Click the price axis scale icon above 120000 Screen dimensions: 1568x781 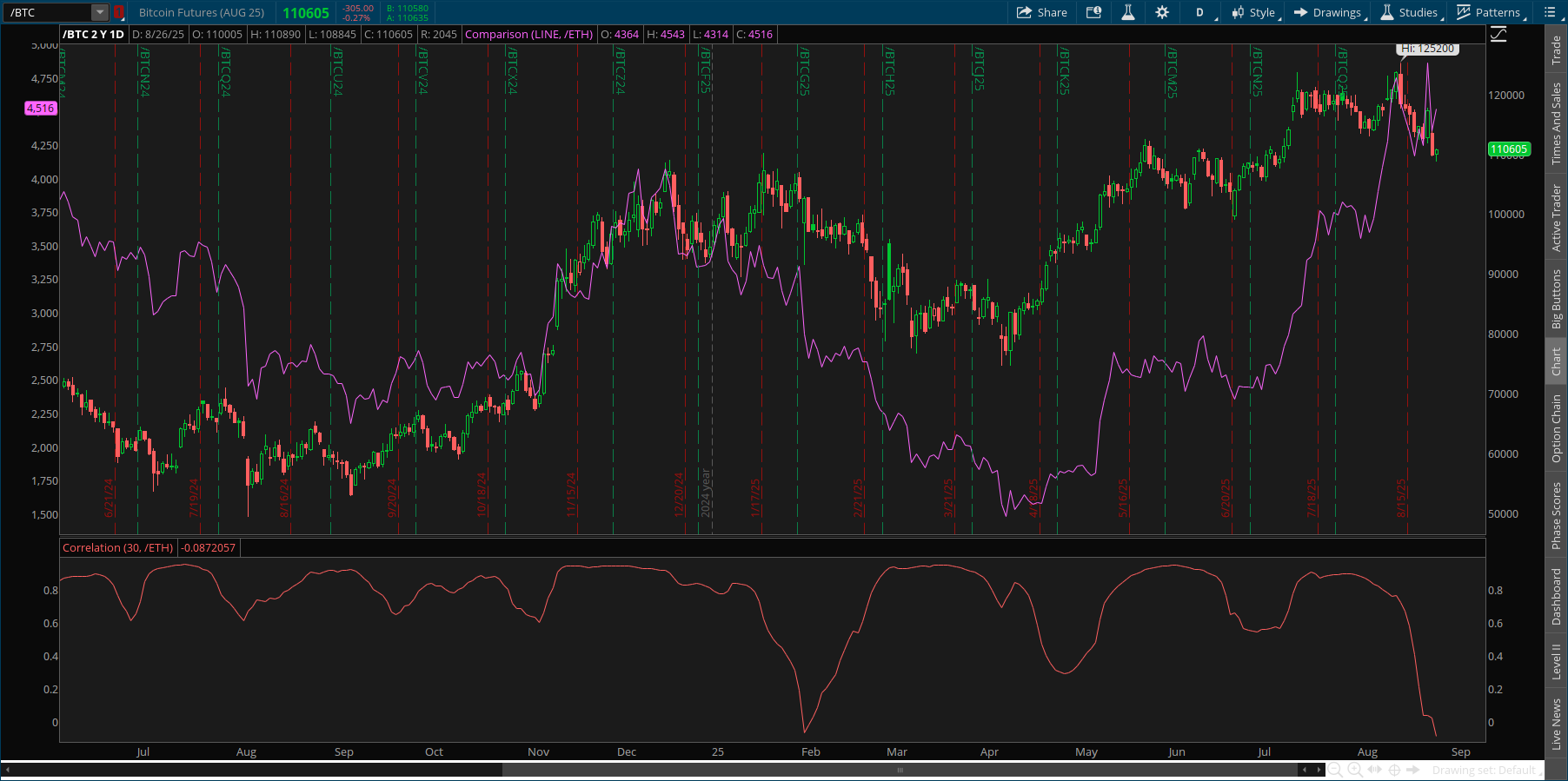coord(1499,35)
